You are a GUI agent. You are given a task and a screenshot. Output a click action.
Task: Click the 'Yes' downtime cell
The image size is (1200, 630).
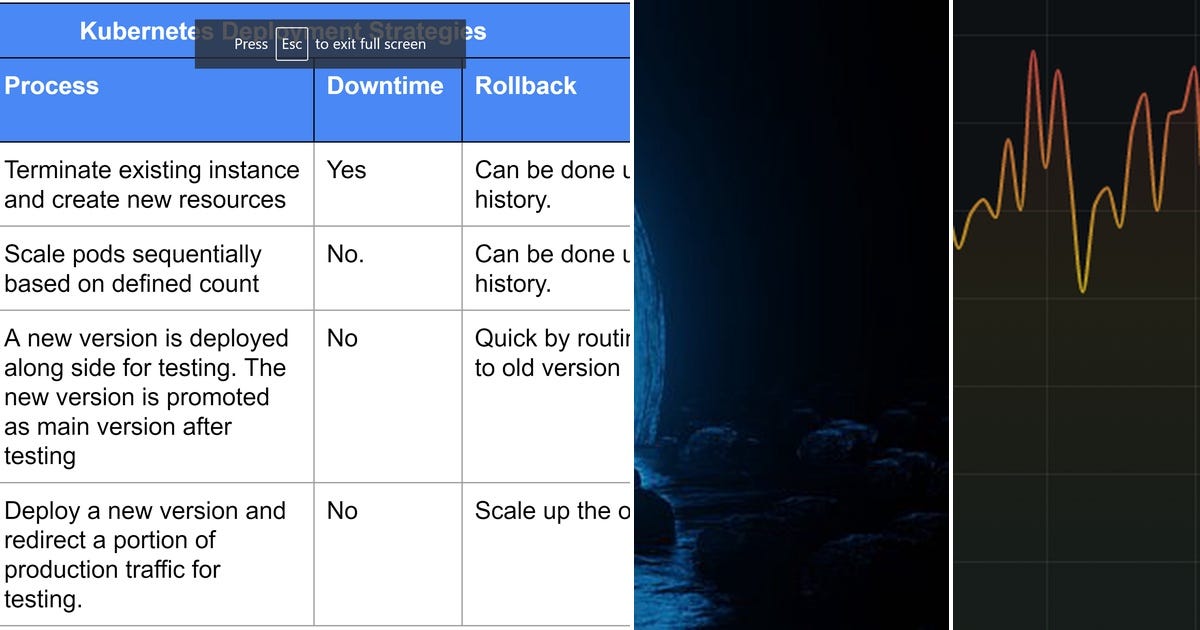347,170
